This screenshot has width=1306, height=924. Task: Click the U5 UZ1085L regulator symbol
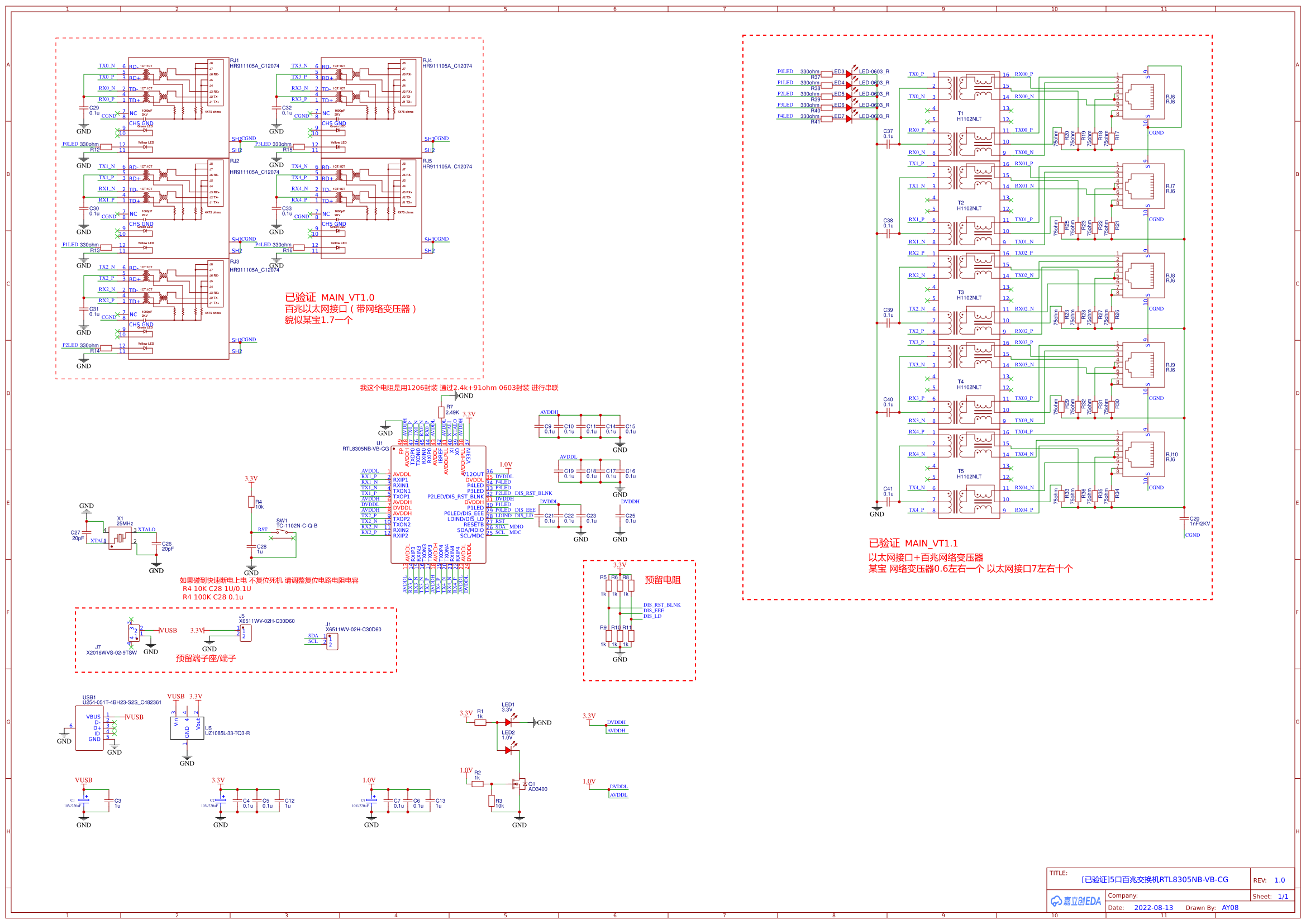(187, 728)
